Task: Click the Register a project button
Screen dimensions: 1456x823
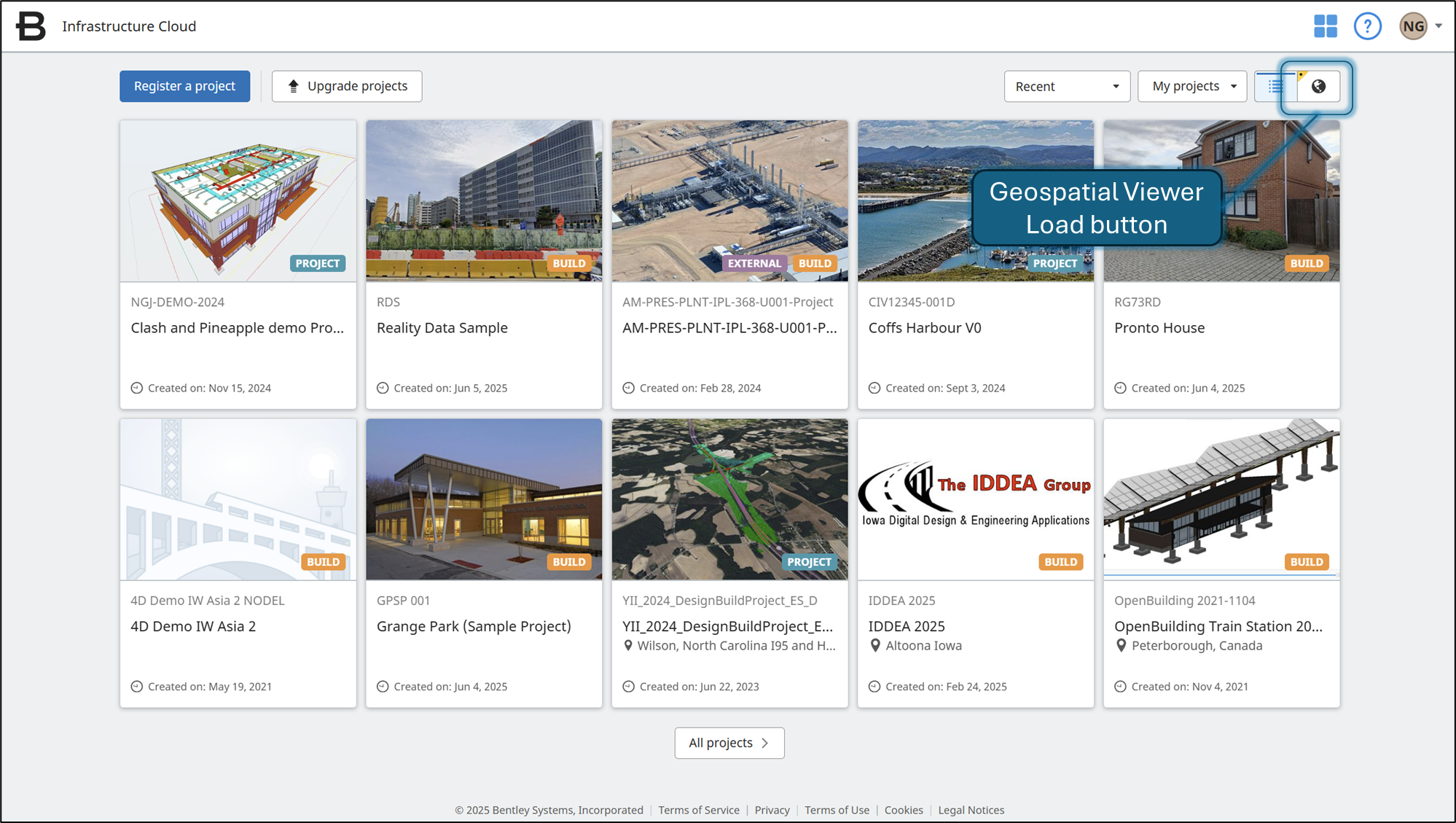Action: pyautogui.click(x=184, y=86)
